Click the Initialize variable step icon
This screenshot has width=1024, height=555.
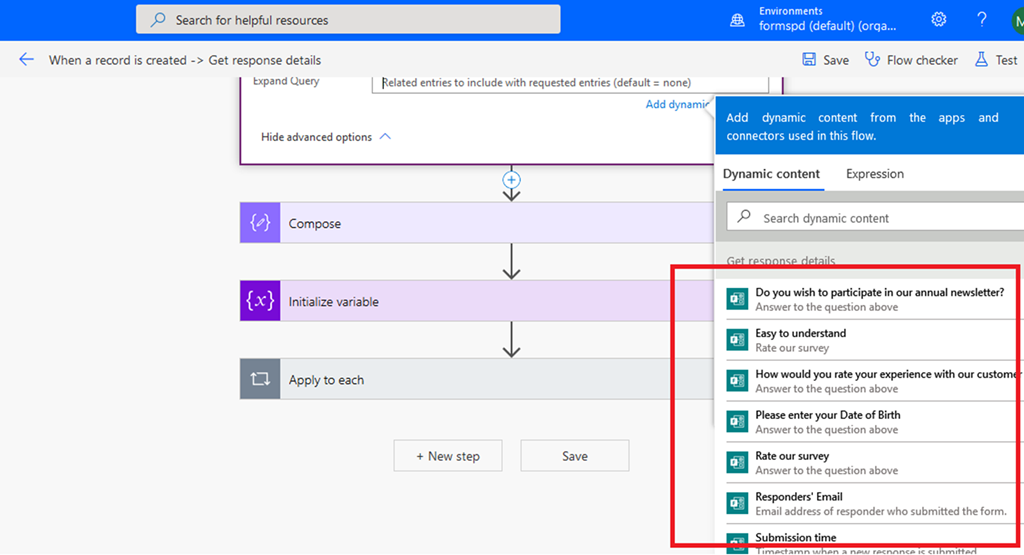(260, 301)
